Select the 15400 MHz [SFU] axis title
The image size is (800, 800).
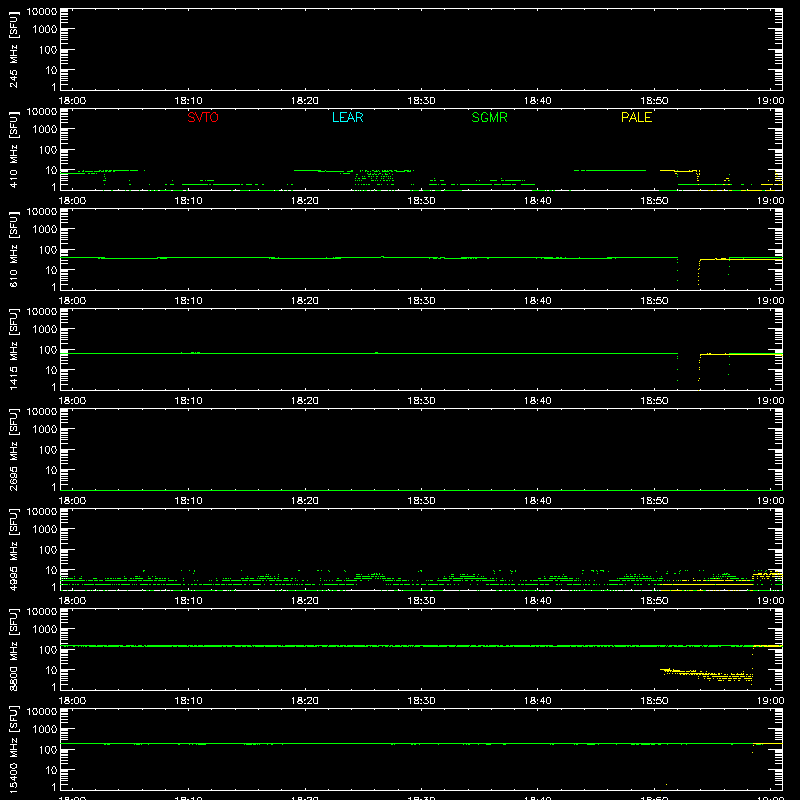click(x=14, y=749)
